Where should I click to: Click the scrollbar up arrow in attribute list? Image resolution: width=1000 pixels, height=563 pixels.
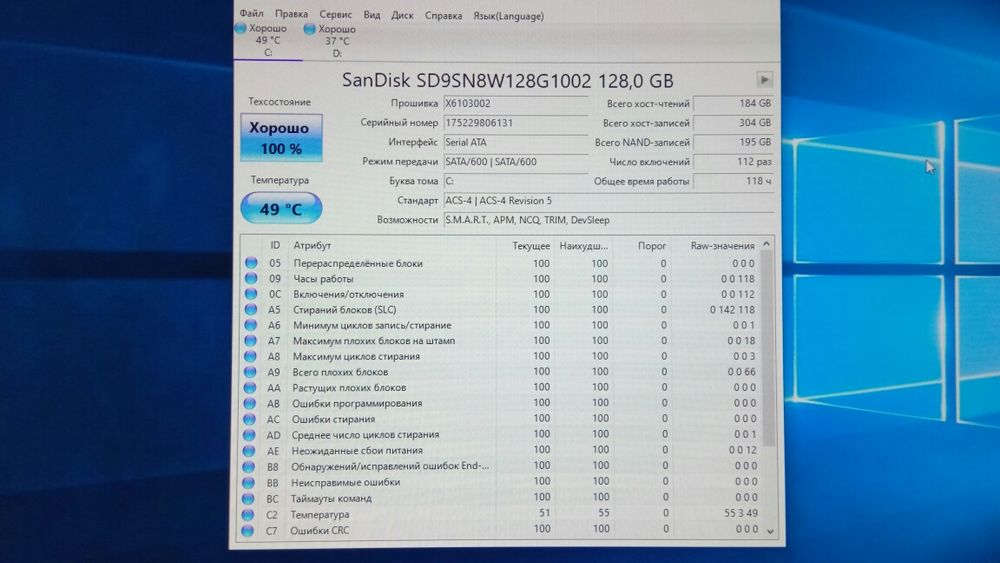pyautogui.click(x=767, y=244)
